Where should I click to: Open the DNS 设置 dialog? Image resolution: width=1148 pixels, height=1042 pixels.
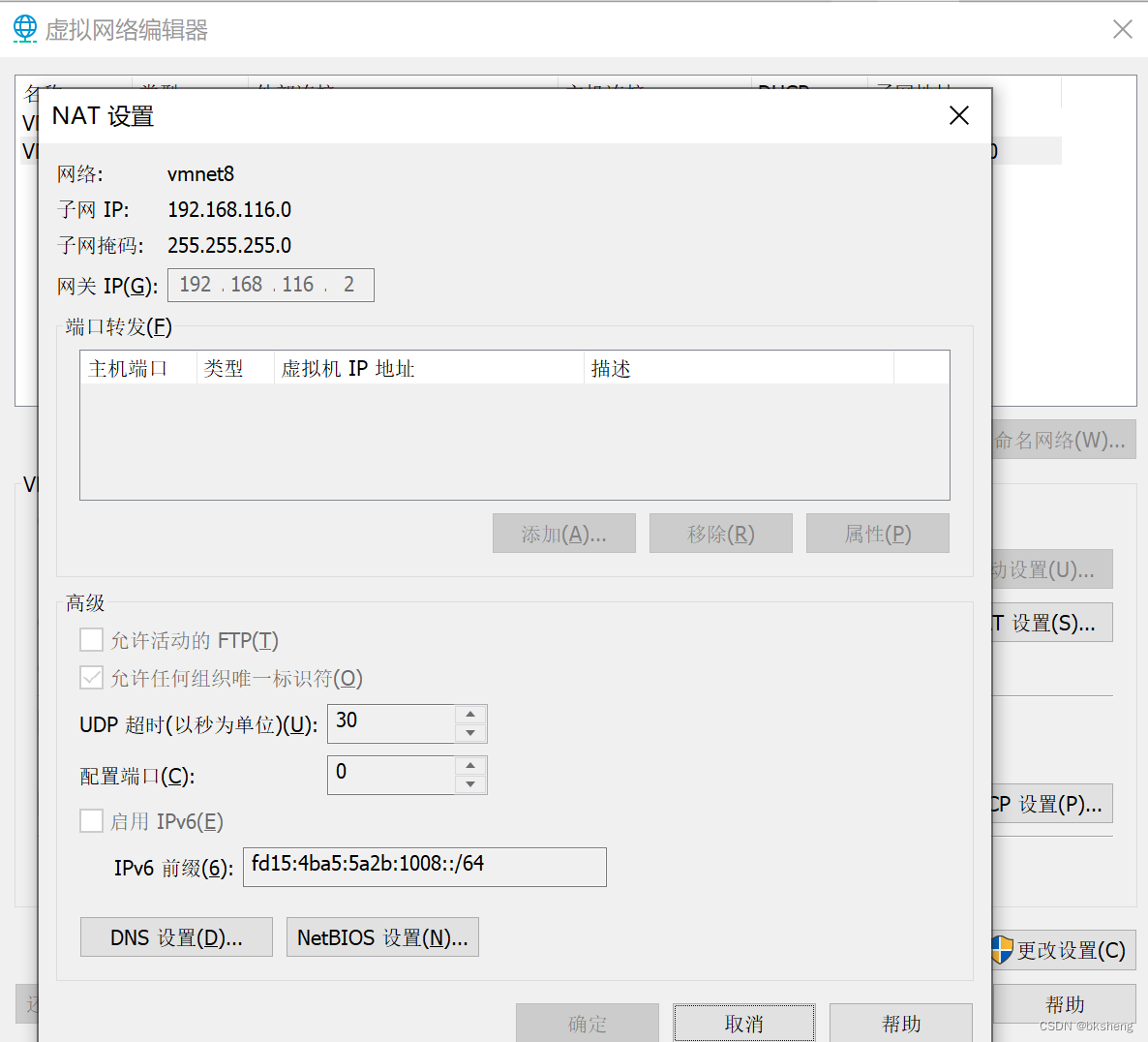click(x=175, y=936)
